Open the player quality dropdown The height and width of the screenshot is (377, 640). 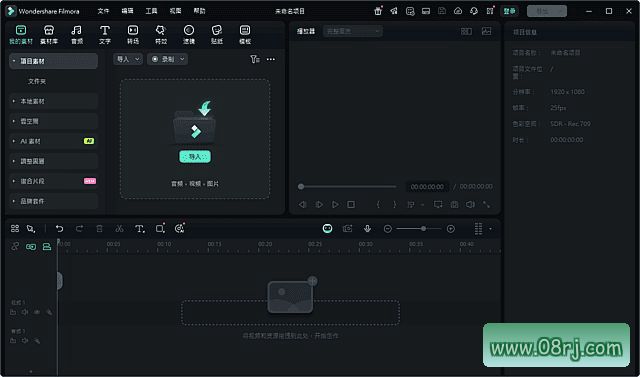tap(353, 31)
